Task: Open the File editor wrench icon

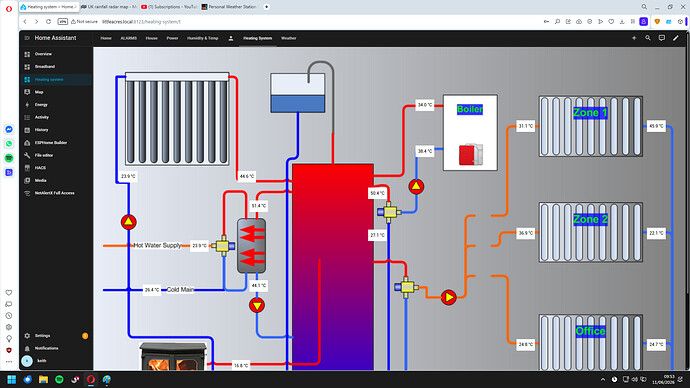Action: point(27,155)
